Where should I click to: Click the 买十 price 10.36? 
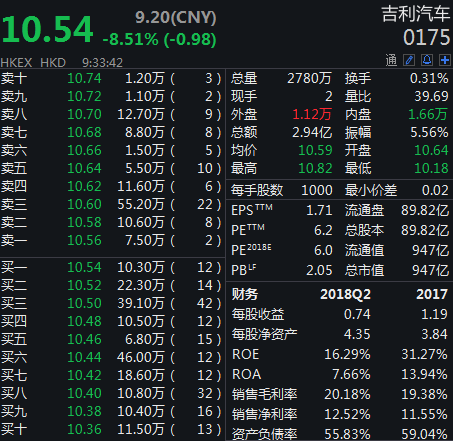click(84, 429)
